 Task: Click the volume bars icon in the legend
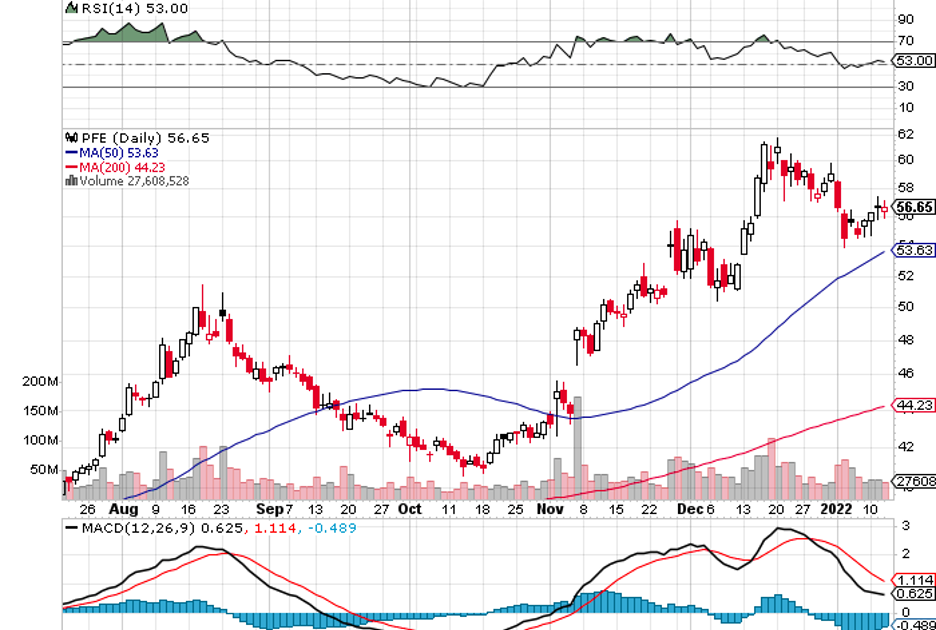70,181
